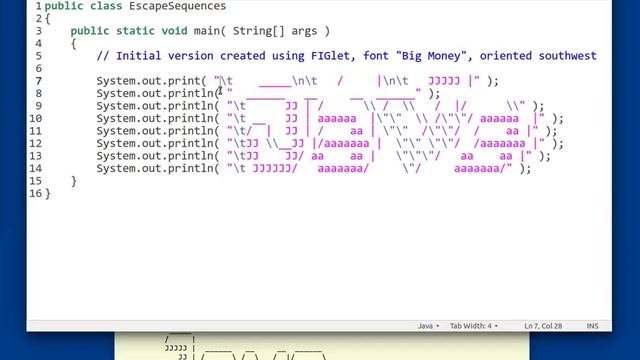Image resolution: width=640 pixels, height=360 pixels.
Task: Click line number 2 with the opening brace
Action: click(x=39, y=19)
